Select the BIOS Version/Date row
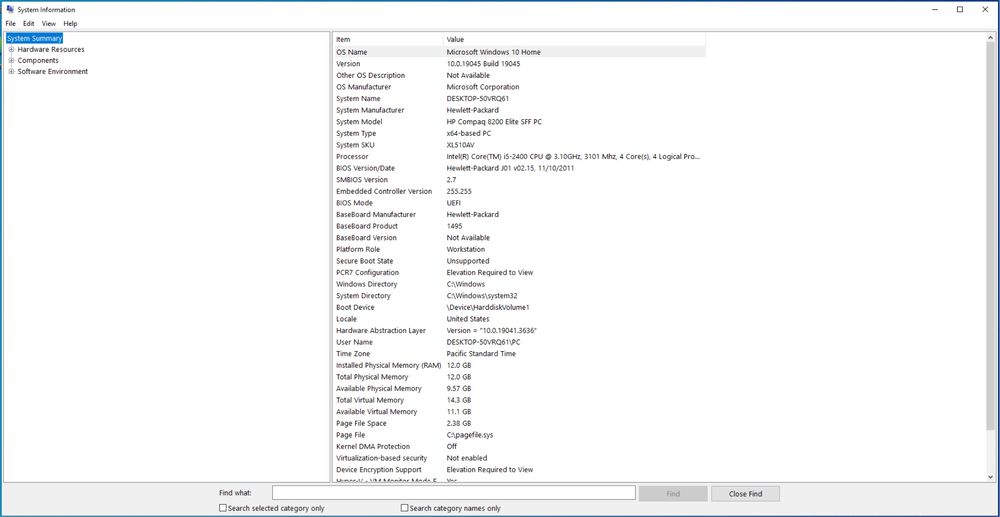The height and width of the screenshot is (517, 1000). pyautogui.click(x=519, y=168)
